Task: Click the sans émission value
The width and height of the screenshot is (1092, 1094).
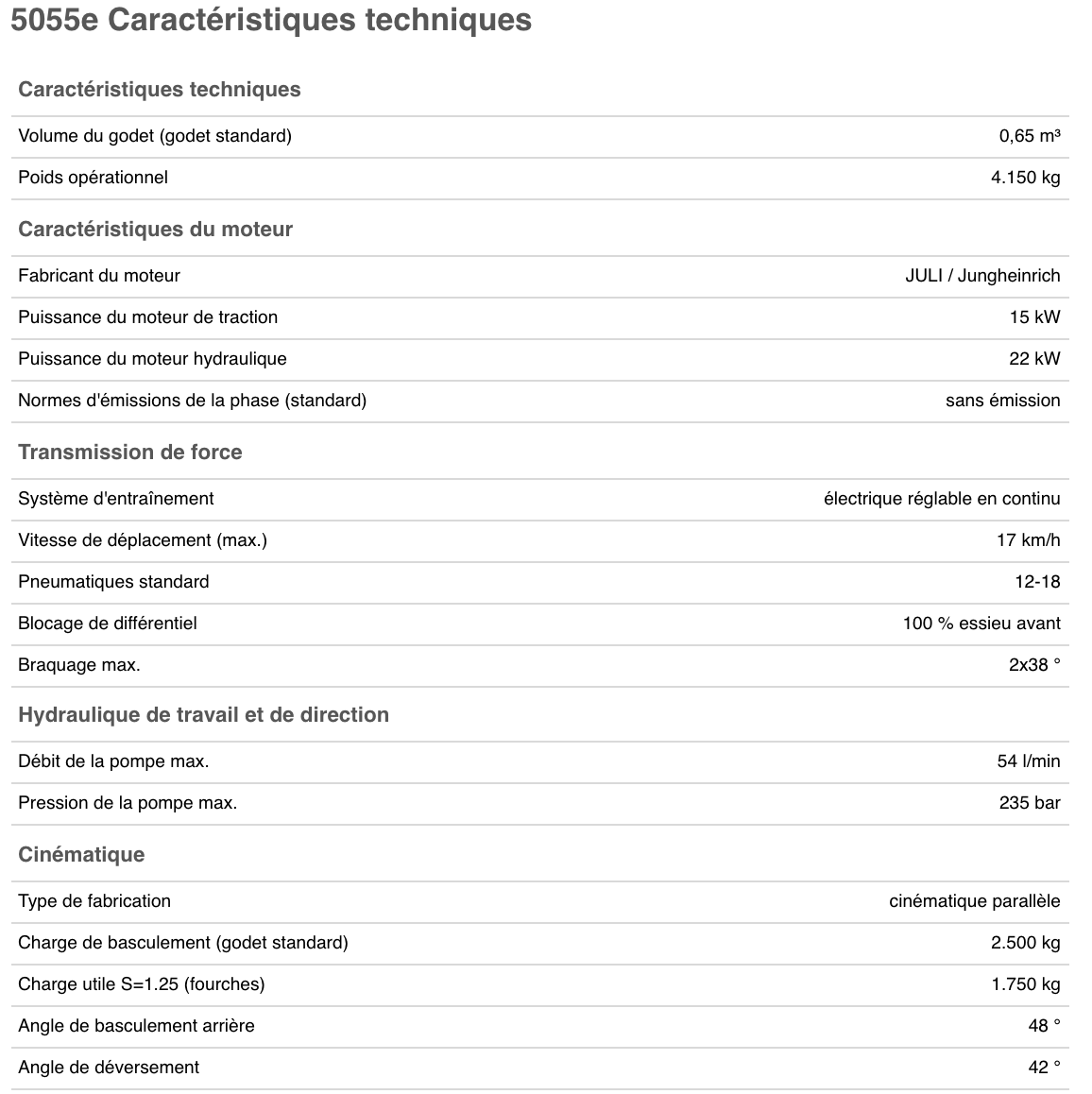Action: point(1002,401)
